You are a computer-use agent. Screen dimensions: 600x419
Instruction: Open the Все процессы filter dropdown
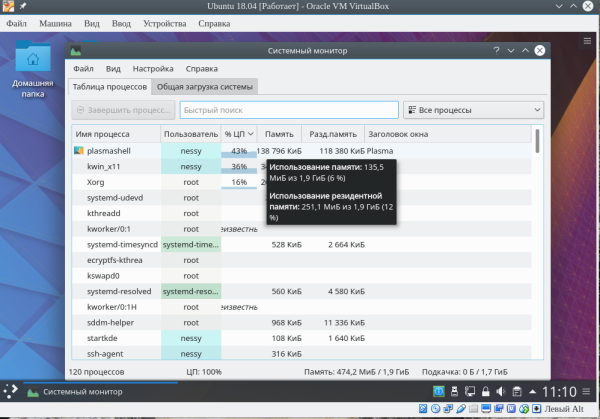(x=473, y=110)
